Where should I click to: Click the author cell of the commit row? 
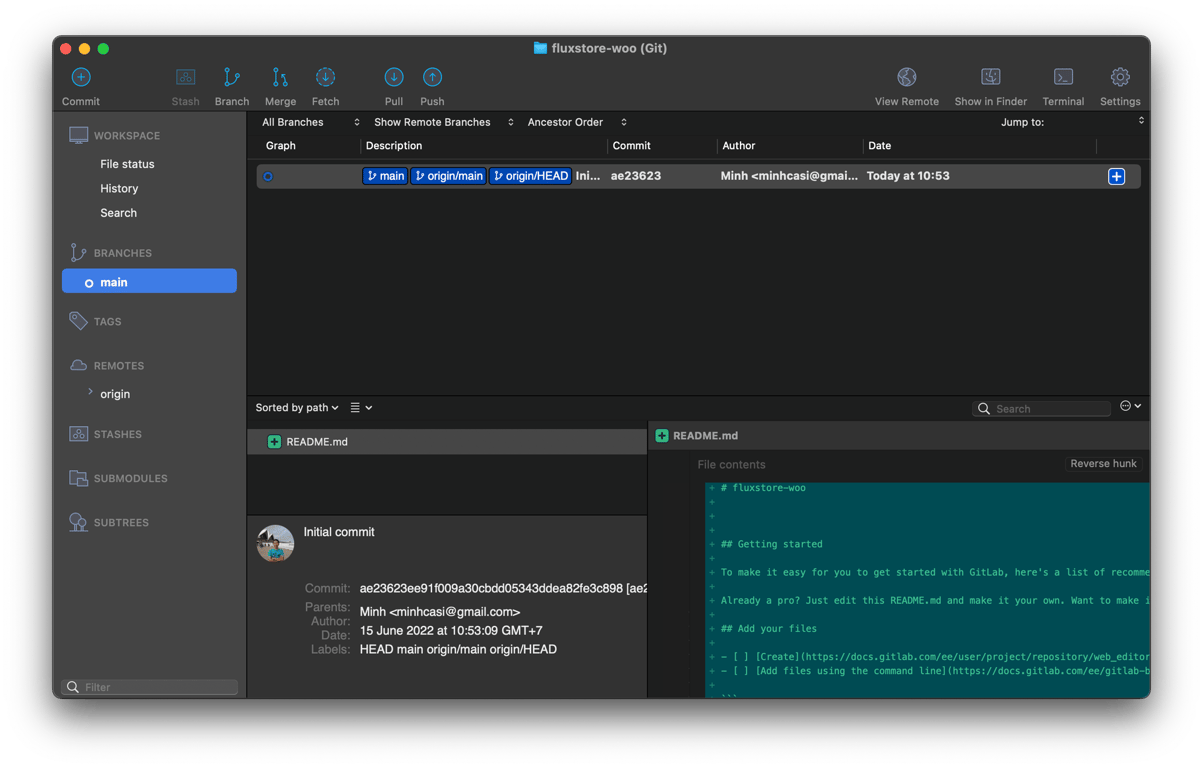pos(789,176)
